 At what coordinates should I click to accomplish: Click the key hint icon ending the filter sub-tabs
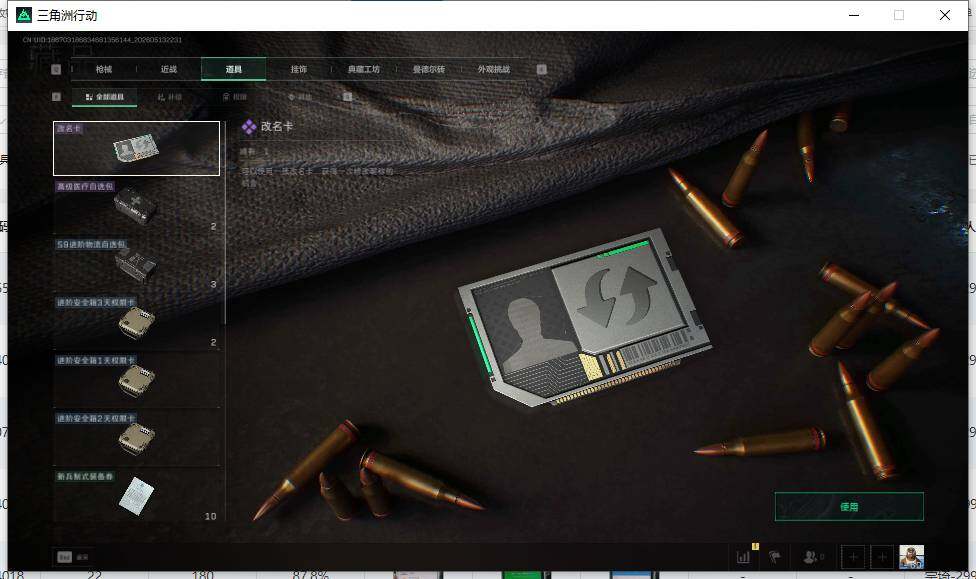347,96
